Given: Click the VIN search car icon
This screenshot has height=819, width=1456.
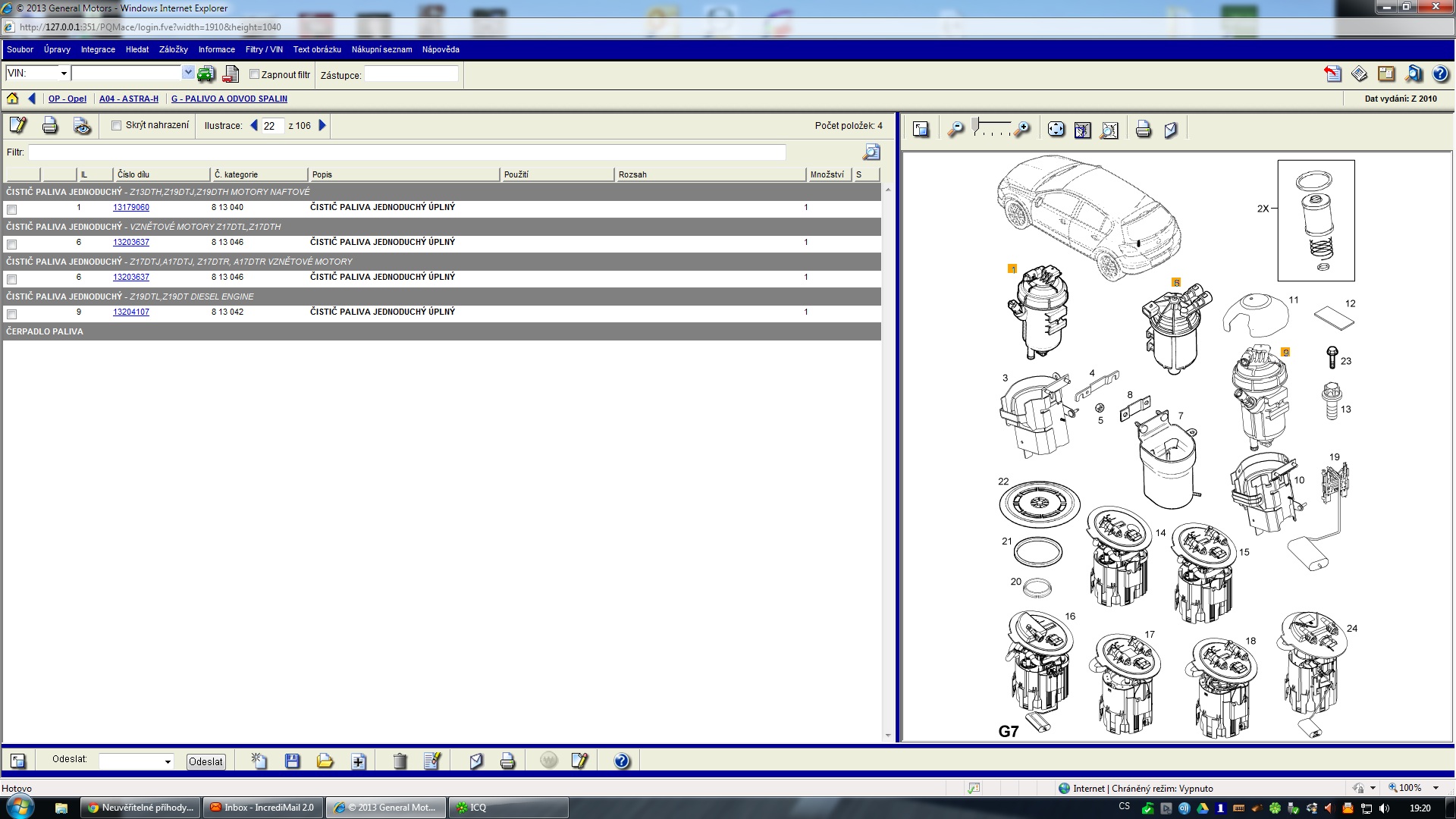Looking at the screenshot, I should (x=206, y=74).
